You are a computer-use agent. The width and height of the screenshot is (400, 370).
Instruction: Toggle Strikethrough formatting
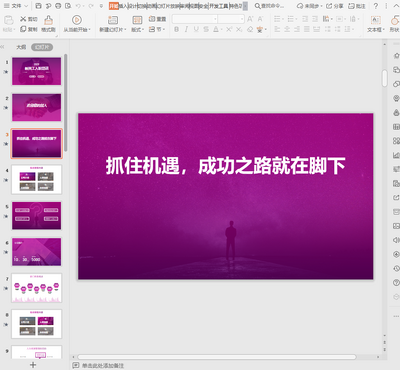pyautogui.click(x=206, y=29)
